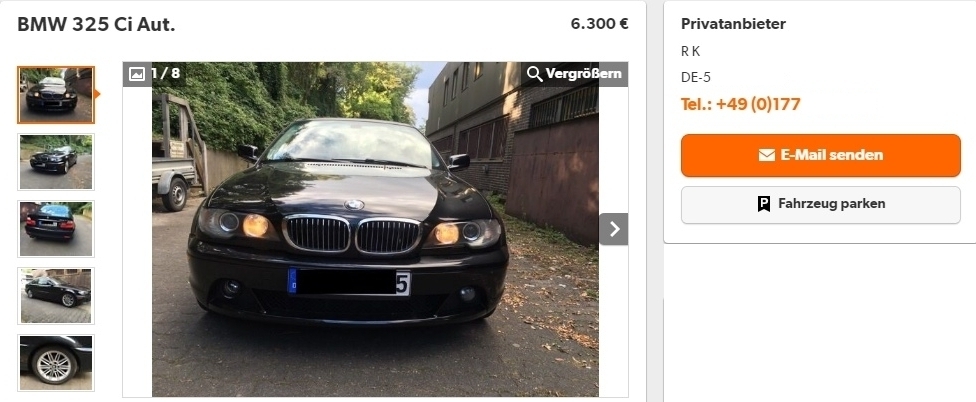Click the Vergrößern label to enlarge photo
Image resolution: width=976 pixels, height=402 pixels.
point(583,74)
